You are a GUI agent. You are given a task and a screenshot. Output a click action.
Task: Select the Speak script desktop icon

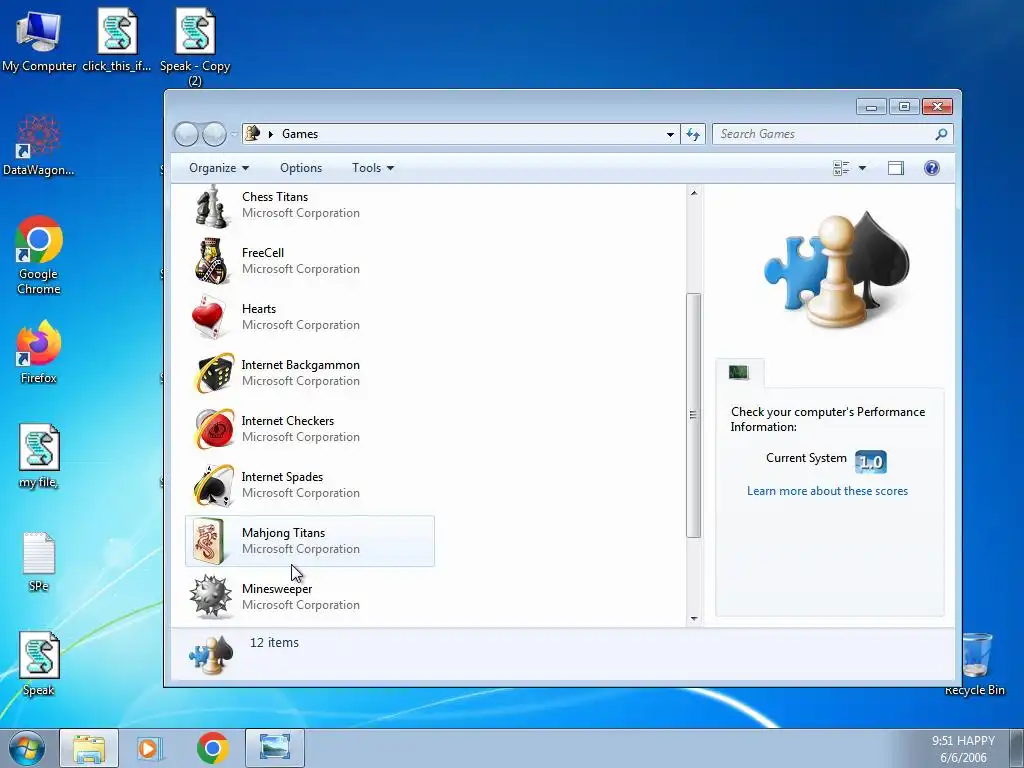pyautogui.click(x=39, y=664)
